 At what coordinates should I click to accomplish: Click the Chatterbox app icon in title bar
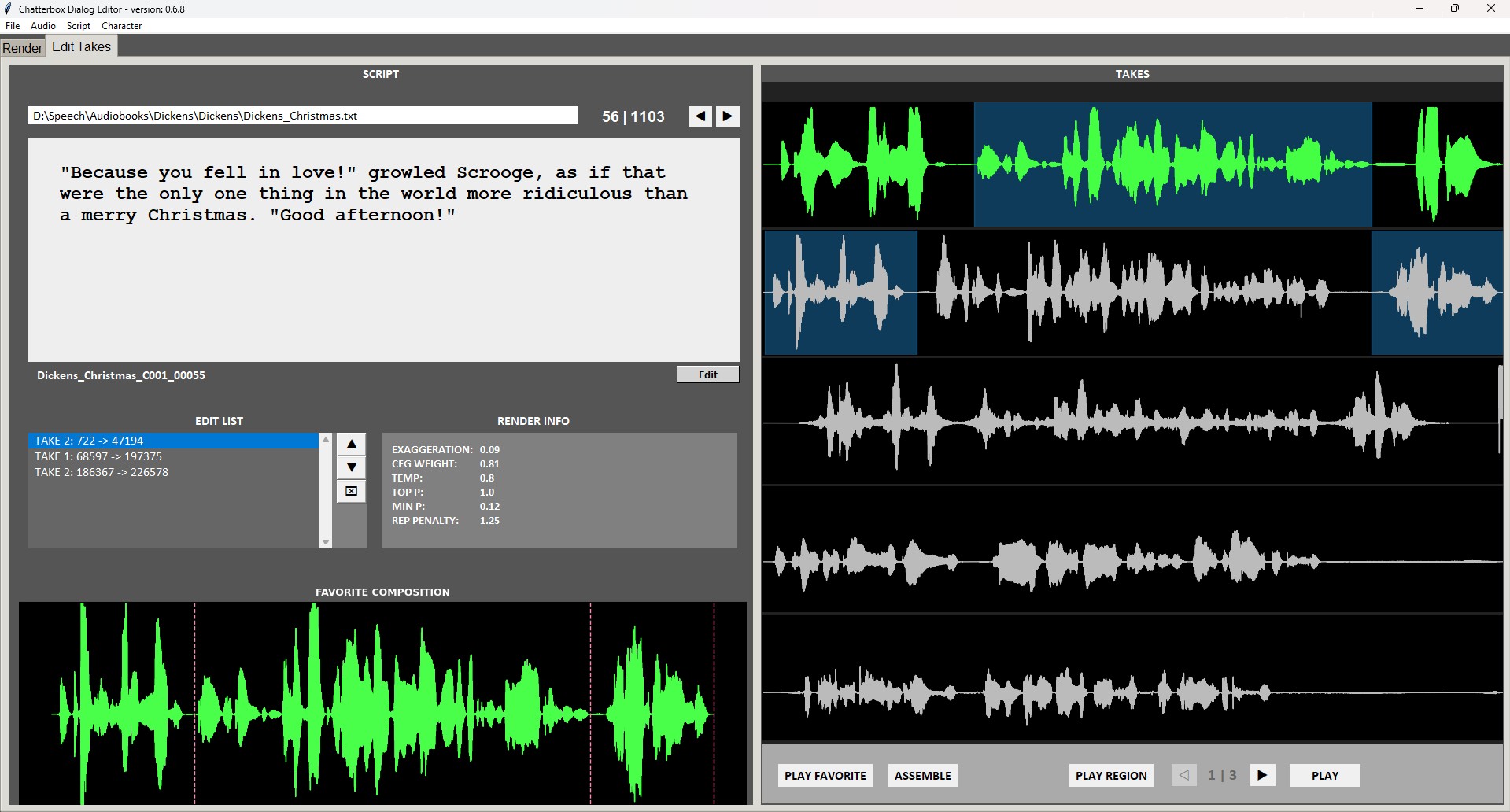coord(9,9)
